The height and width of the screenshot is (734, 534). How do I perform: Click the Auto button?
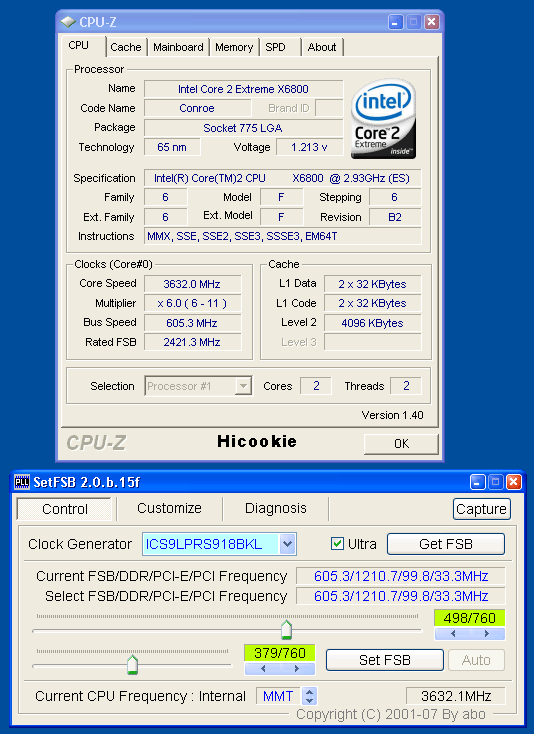click(476, 660)
